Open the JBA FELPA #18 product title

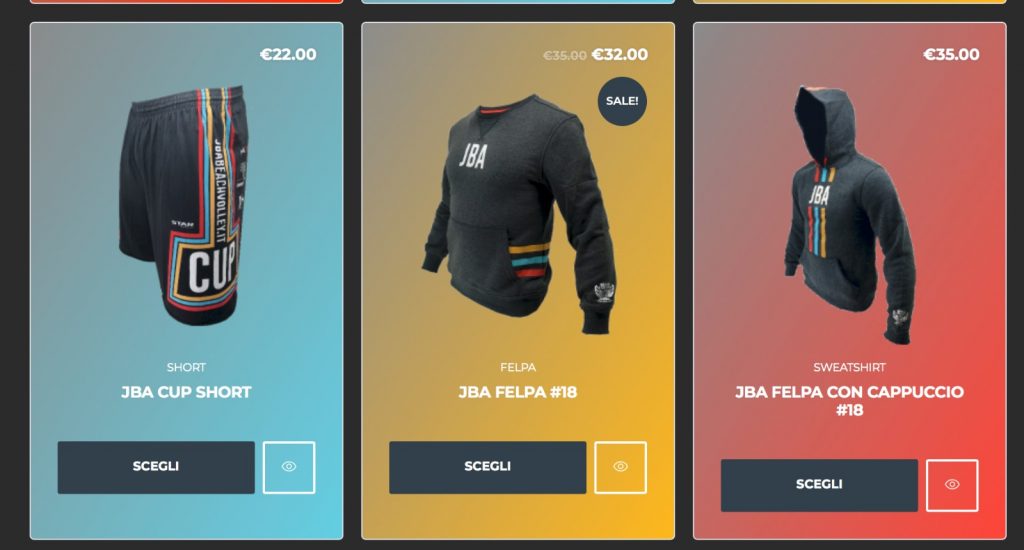[518, 392]
